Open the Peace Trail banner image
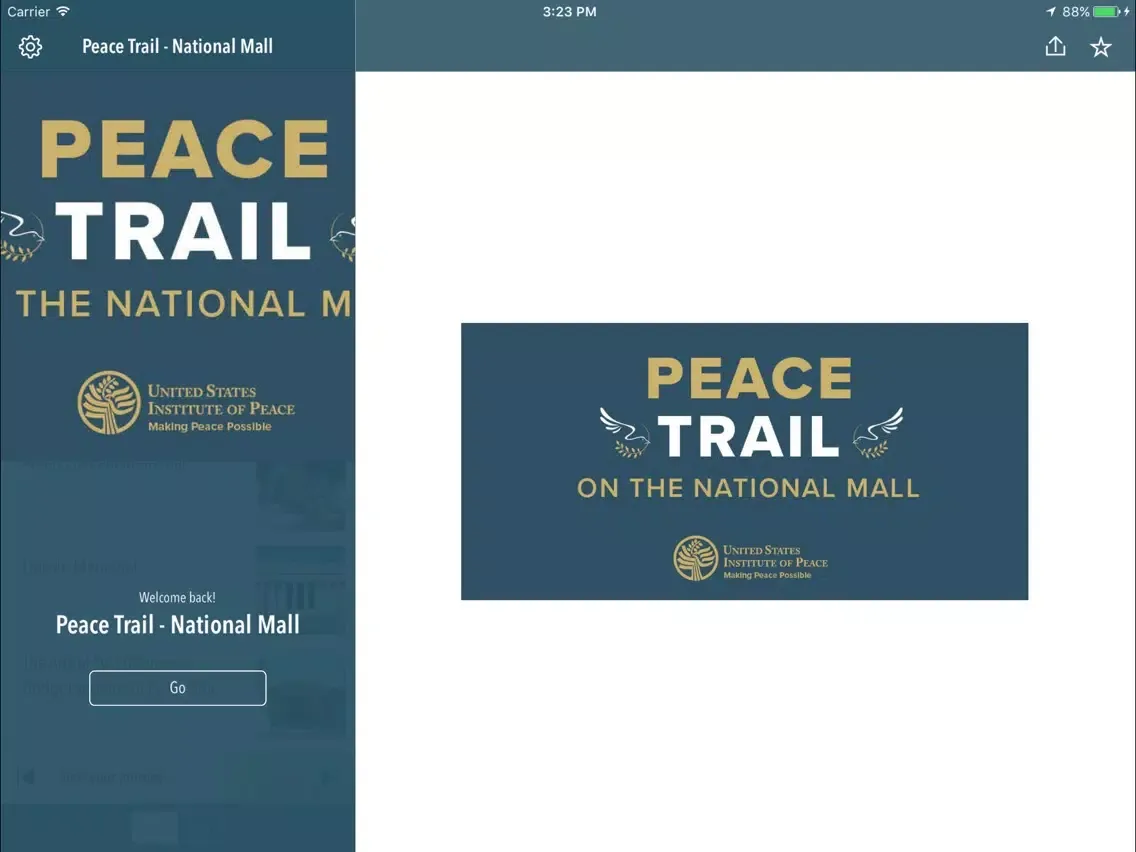The height and width of the screenshot is (852, 1136). pyautogui.click(x=744, y=462)
